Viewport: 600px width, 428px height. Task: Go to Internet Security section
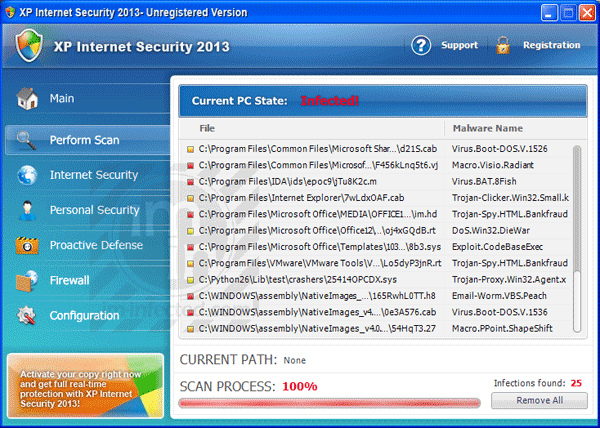point(87,175)
